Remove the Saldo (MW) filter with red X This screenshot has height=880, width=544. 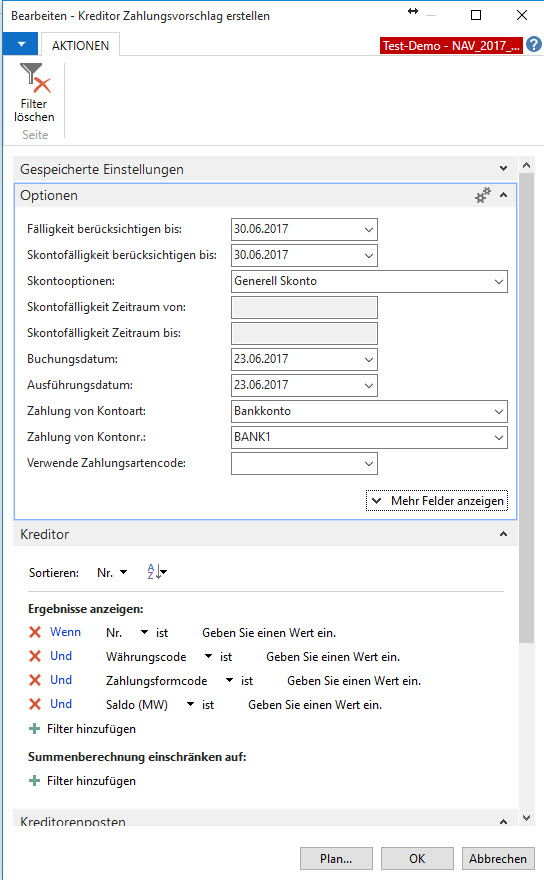(x=35, y=704)
